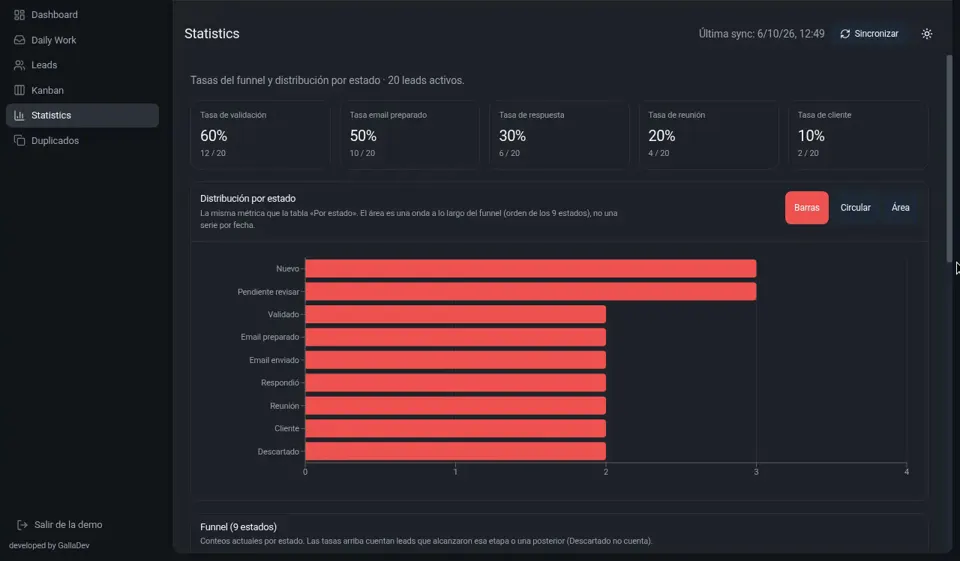Image resolution: width=960 pixels, height=561 pixels.
Task: Select the Tasa de cliente card
Action: (858, 135)
